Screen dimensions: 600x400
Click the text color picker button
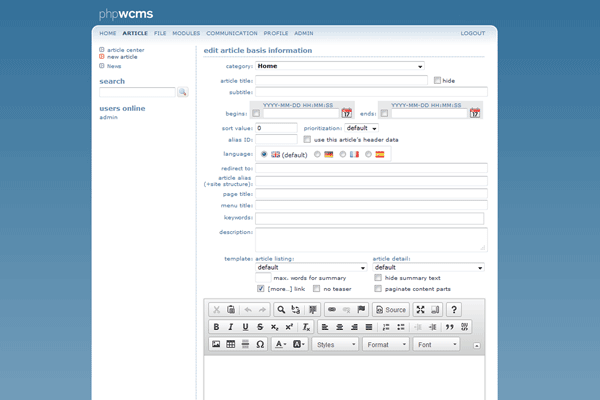tap(280, 344)
